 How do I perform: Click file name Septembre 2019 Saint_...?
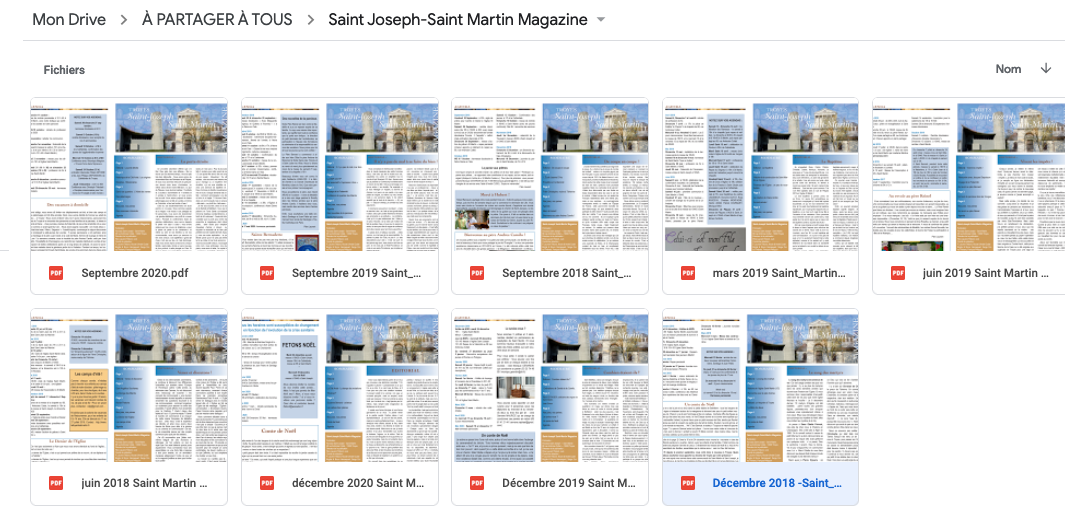(x=357, y=273)
